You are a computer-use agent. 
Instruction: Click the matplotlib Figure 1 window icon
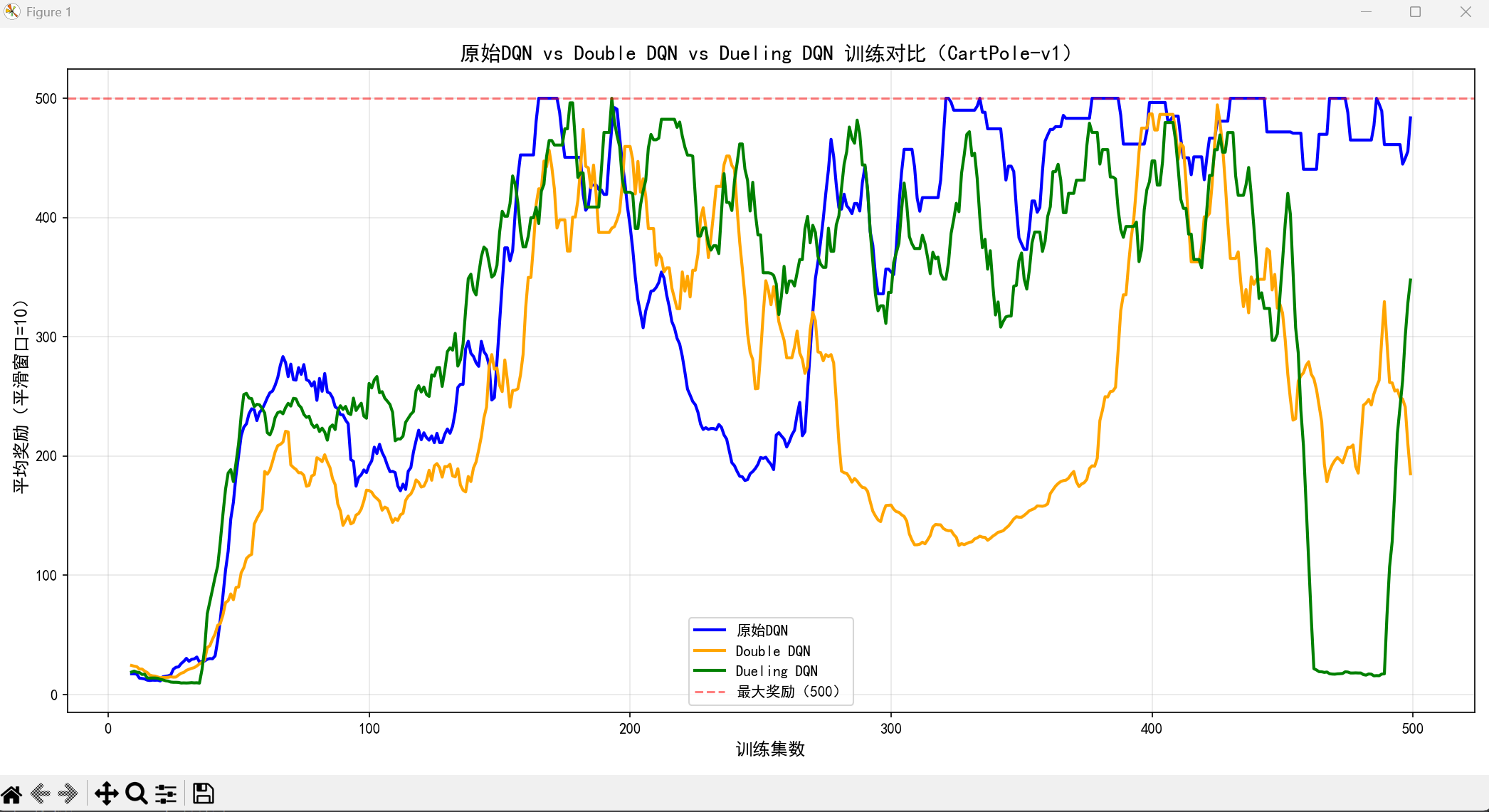[x=12, y=12]
